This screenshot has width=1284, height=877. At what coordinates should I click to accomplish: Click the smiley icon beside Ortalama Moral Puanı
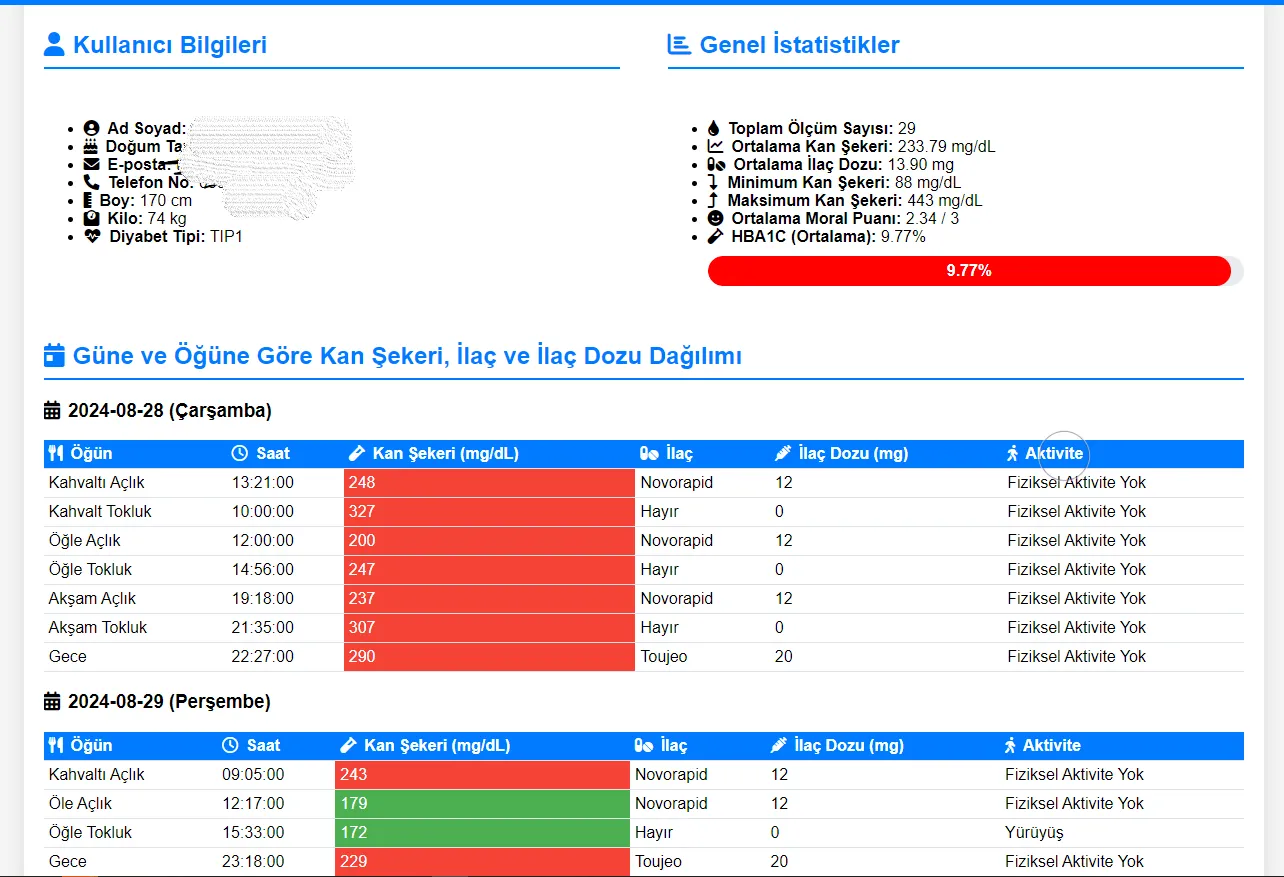(x=715, y=218)
